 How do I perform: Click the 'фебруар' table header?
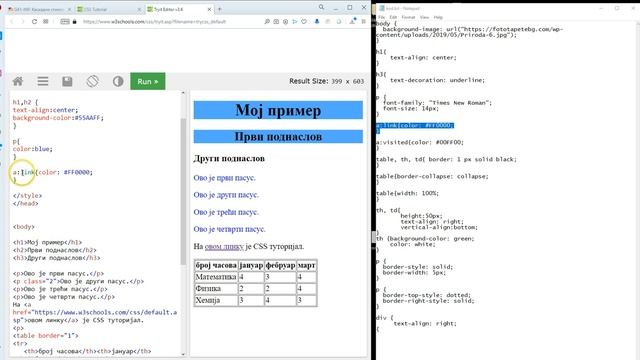280,265
